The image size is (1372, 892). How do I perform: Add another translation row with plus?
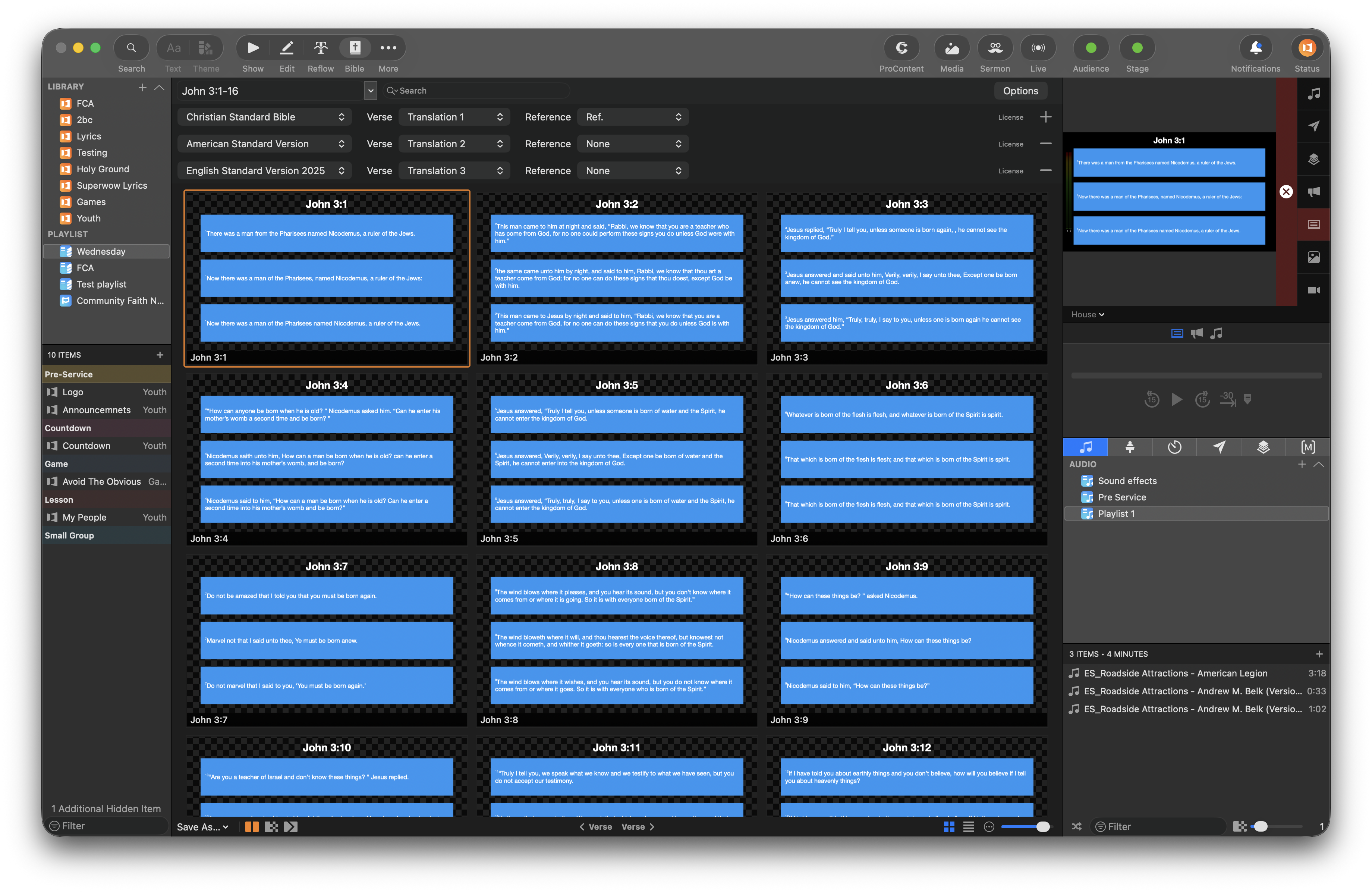tap(1046, 117)
